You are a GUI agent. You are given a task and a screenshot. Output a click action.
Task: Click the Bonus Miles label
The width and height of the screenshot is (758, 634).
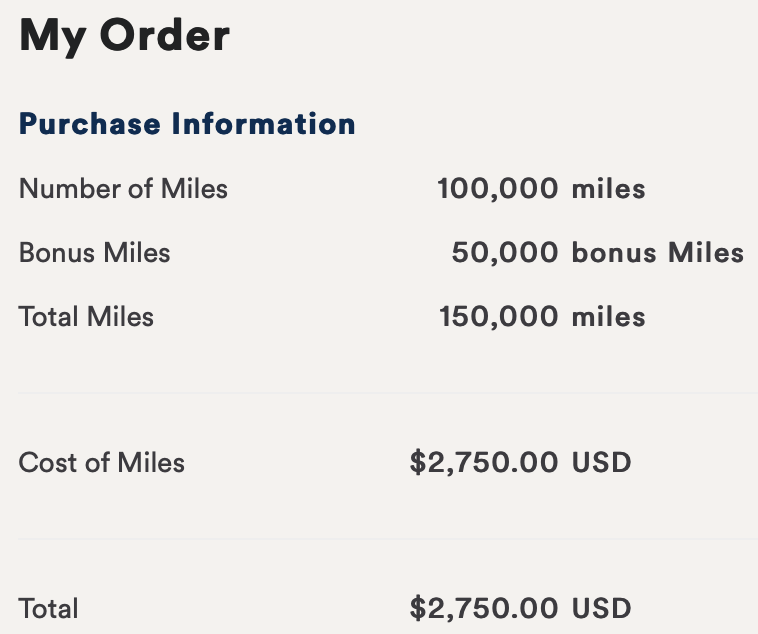(95, 252)
